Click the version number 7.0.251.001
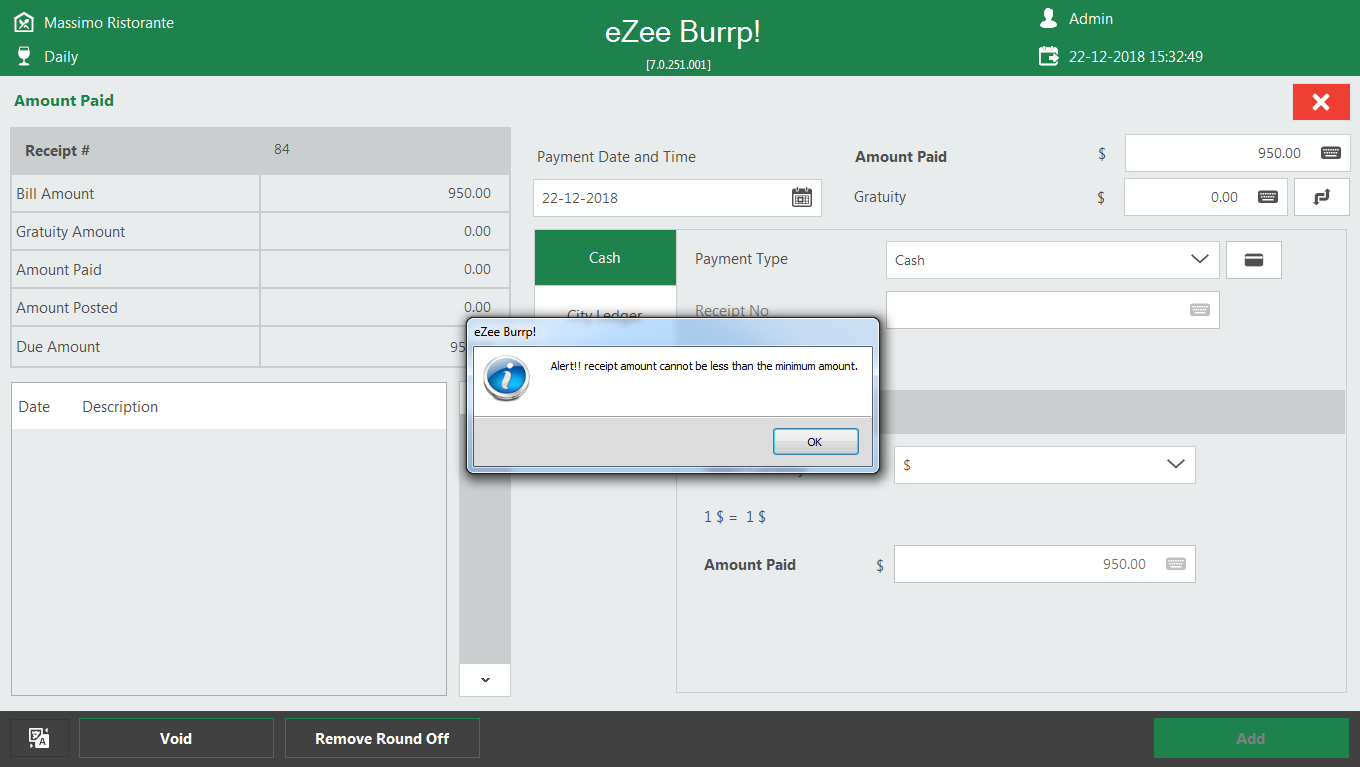The image size is (1360, 767). (678, 64)
